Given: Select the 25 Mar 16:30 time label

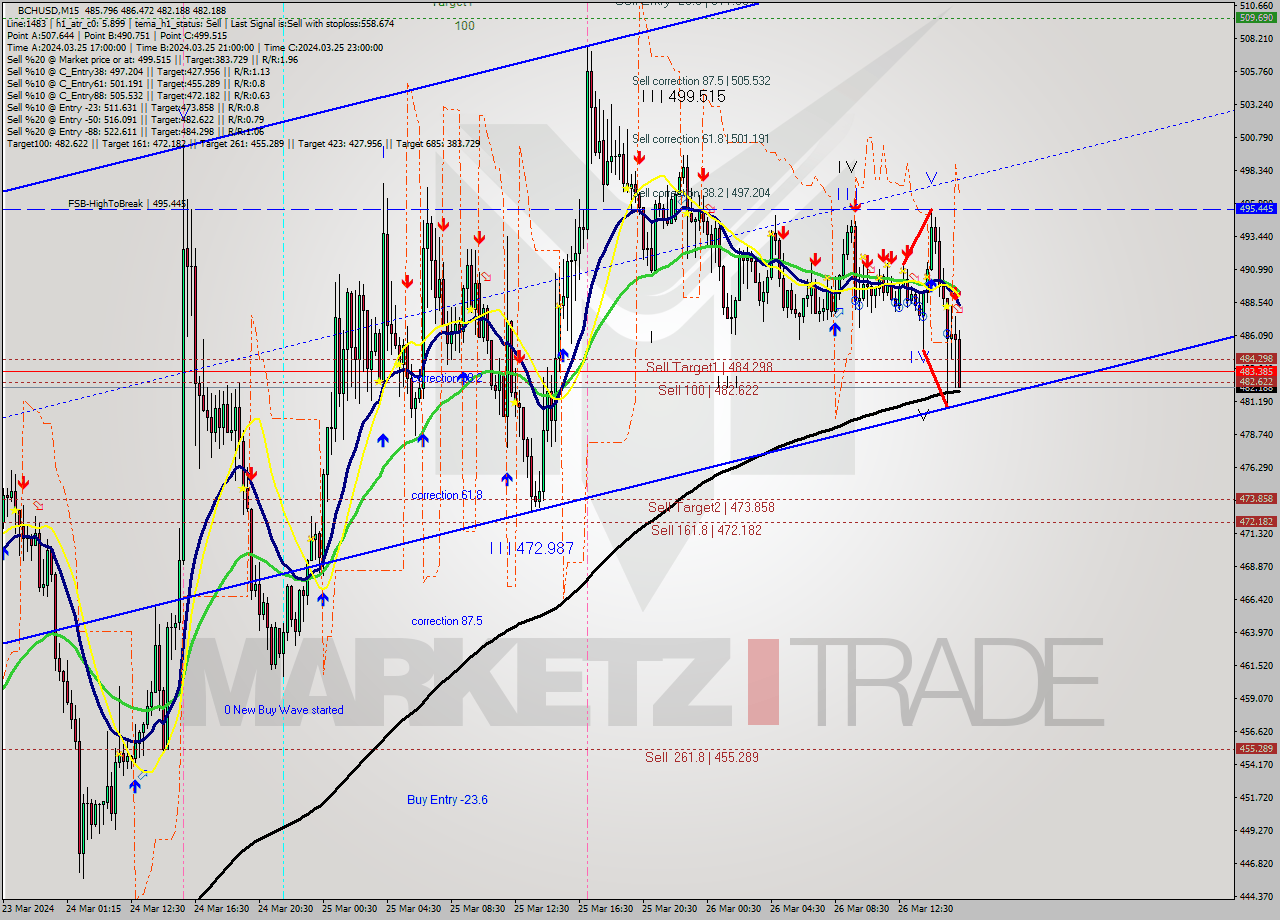Looking at the screenshot, I should [604, 910].
